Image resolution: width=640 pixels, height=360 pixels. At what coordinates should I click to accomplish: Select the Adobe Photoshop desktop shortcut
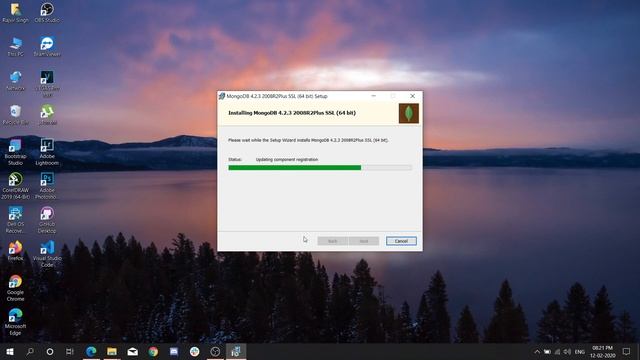[x=47, y=186]
